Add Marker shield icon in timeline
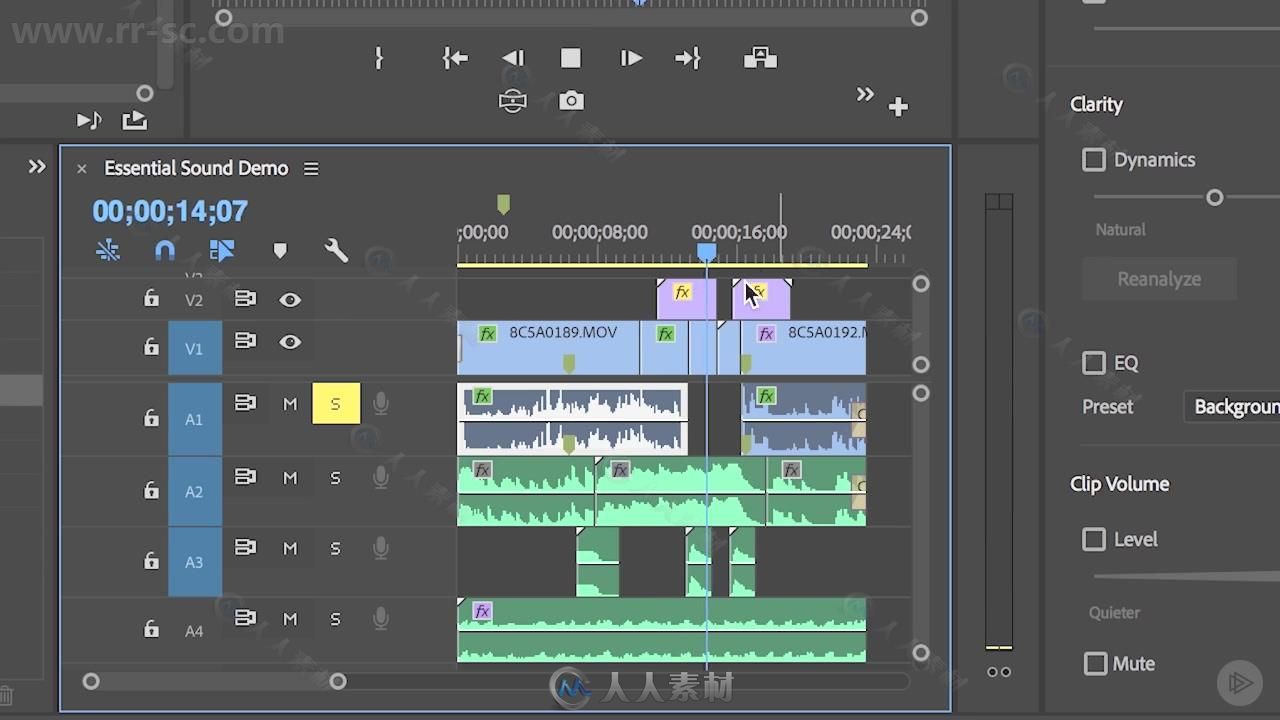The width and height of the screenshot is (1280, 720). [x=280, y=250]
